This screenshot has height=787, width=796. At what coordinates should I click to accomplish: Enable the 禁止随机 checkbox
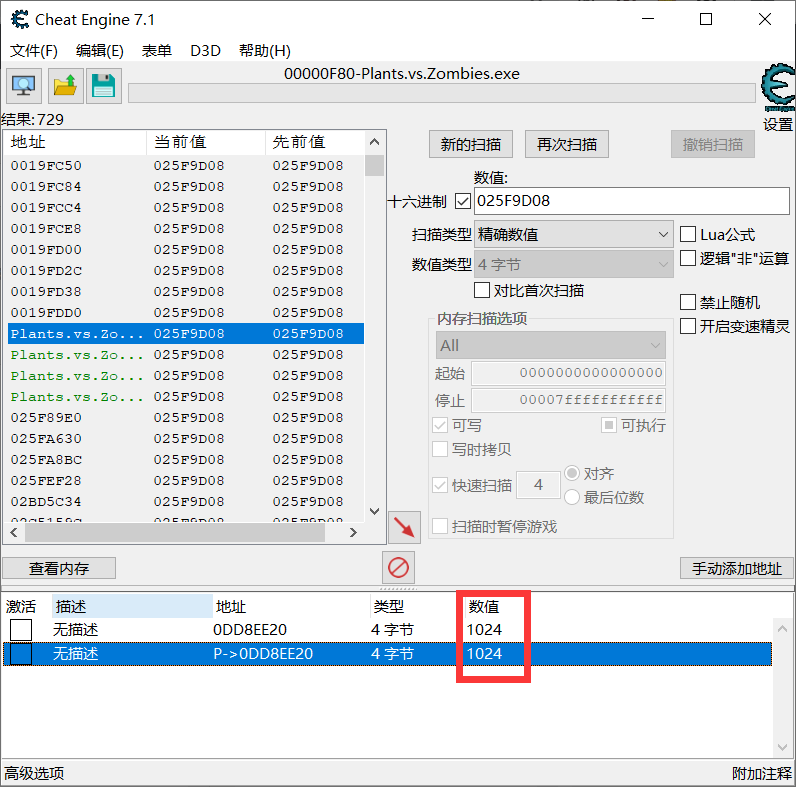[x=688, y=302]
